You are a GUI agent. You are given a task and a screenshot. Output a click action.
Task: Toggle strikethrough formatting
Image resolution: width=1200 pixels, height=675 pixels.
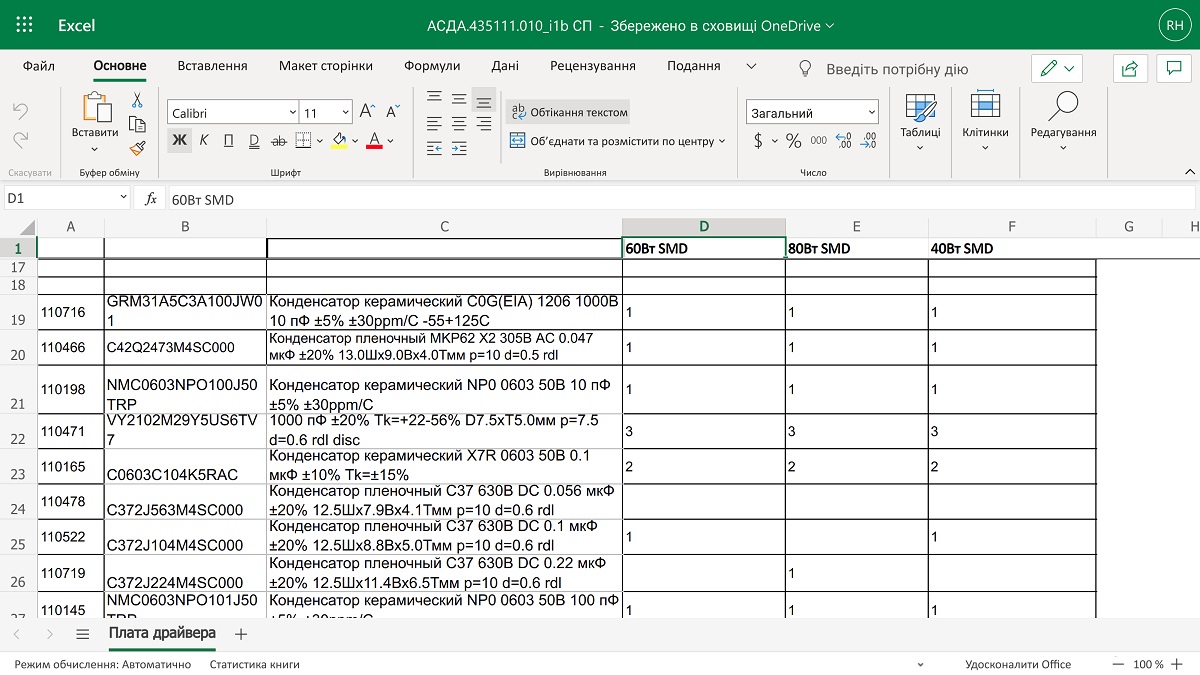tap(279, 140)
